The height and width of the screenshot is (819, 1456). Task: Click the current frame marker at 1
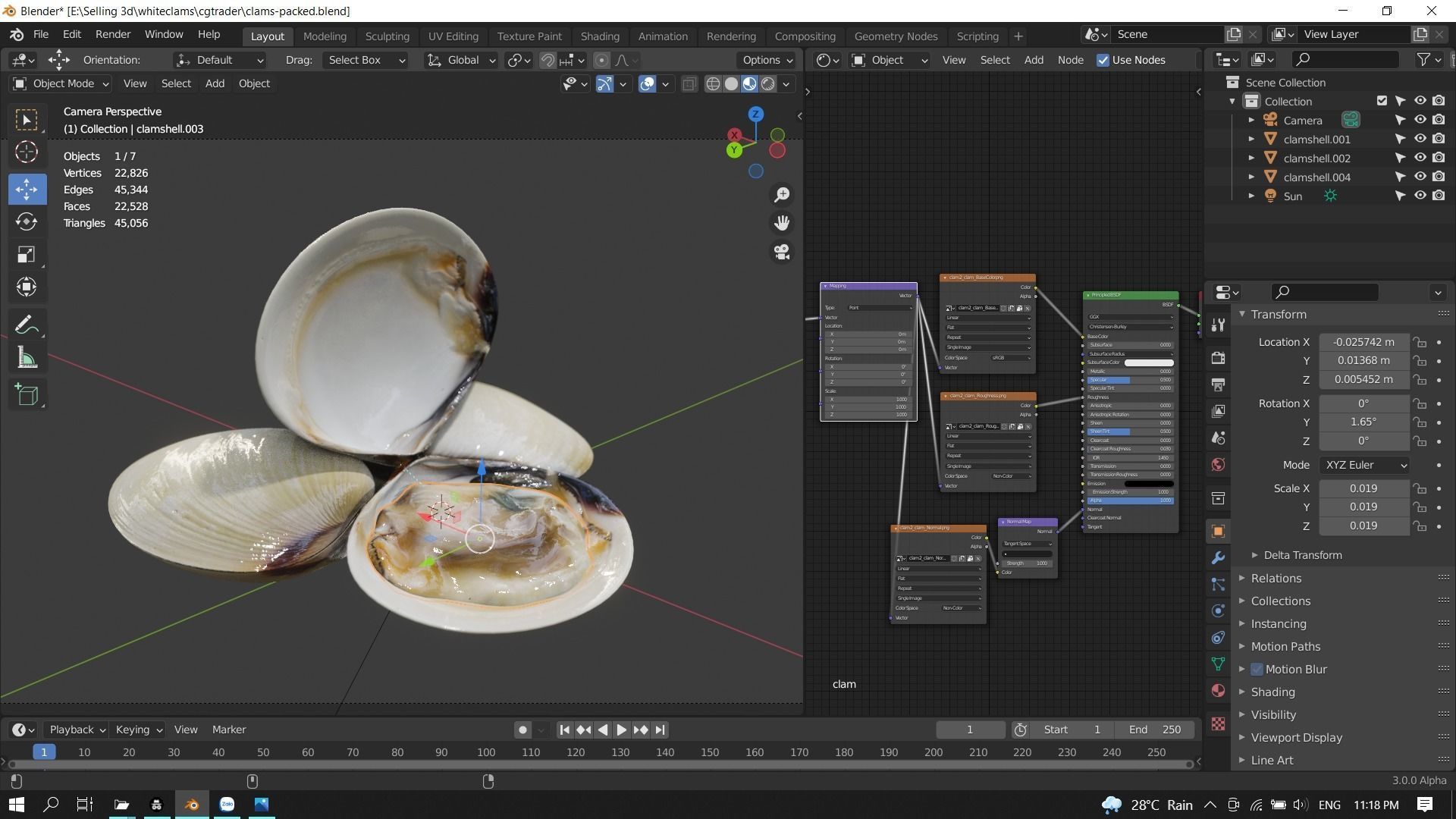(x=44, y=752)
